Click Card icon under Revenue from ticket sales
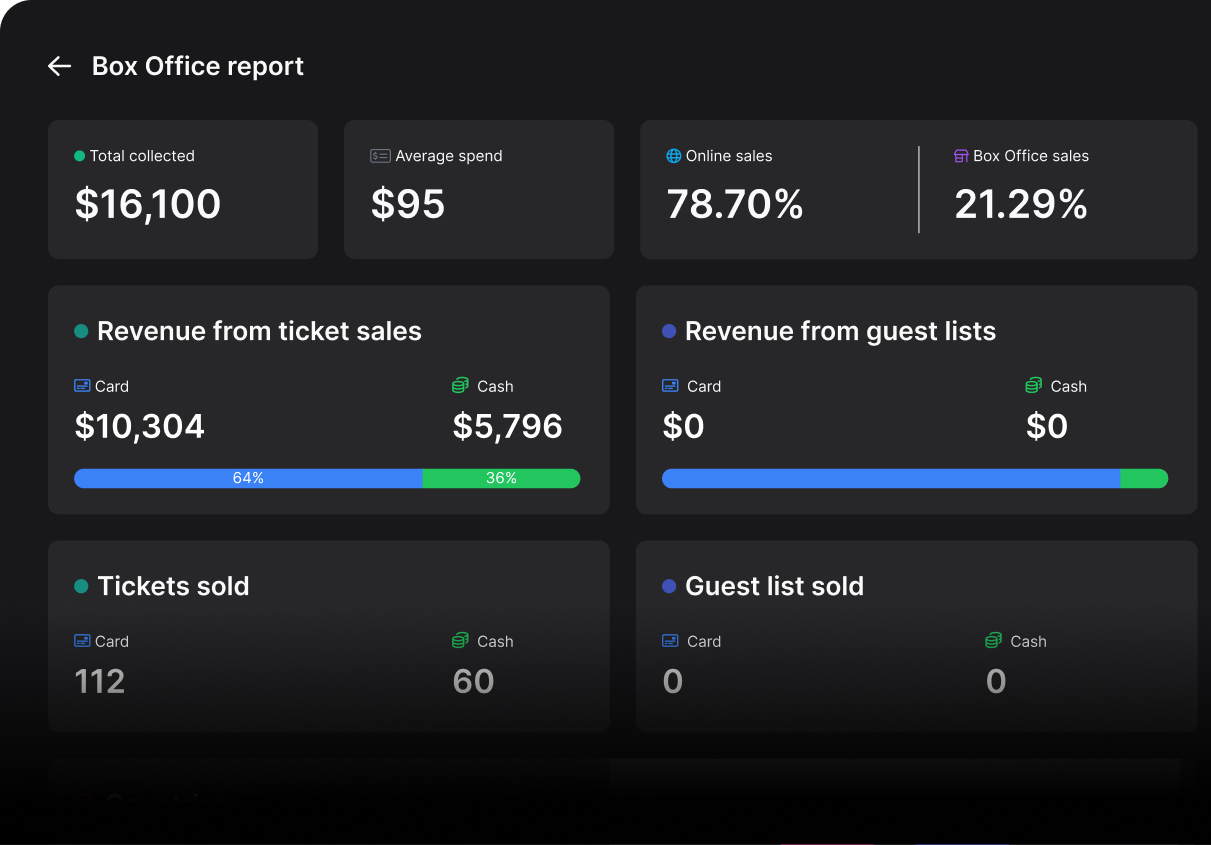The height and width of the screenshot is (845, 1211). point(82,386)
